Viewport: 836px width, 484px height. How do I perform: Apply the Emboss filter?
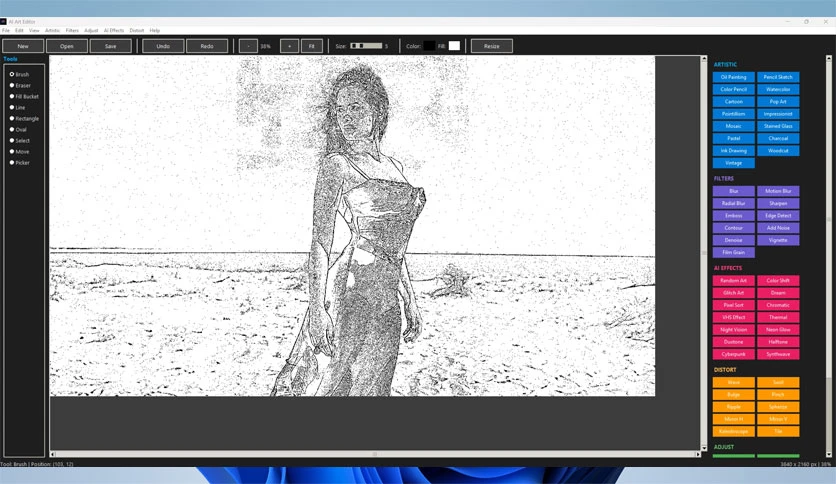tap(734, 215)
